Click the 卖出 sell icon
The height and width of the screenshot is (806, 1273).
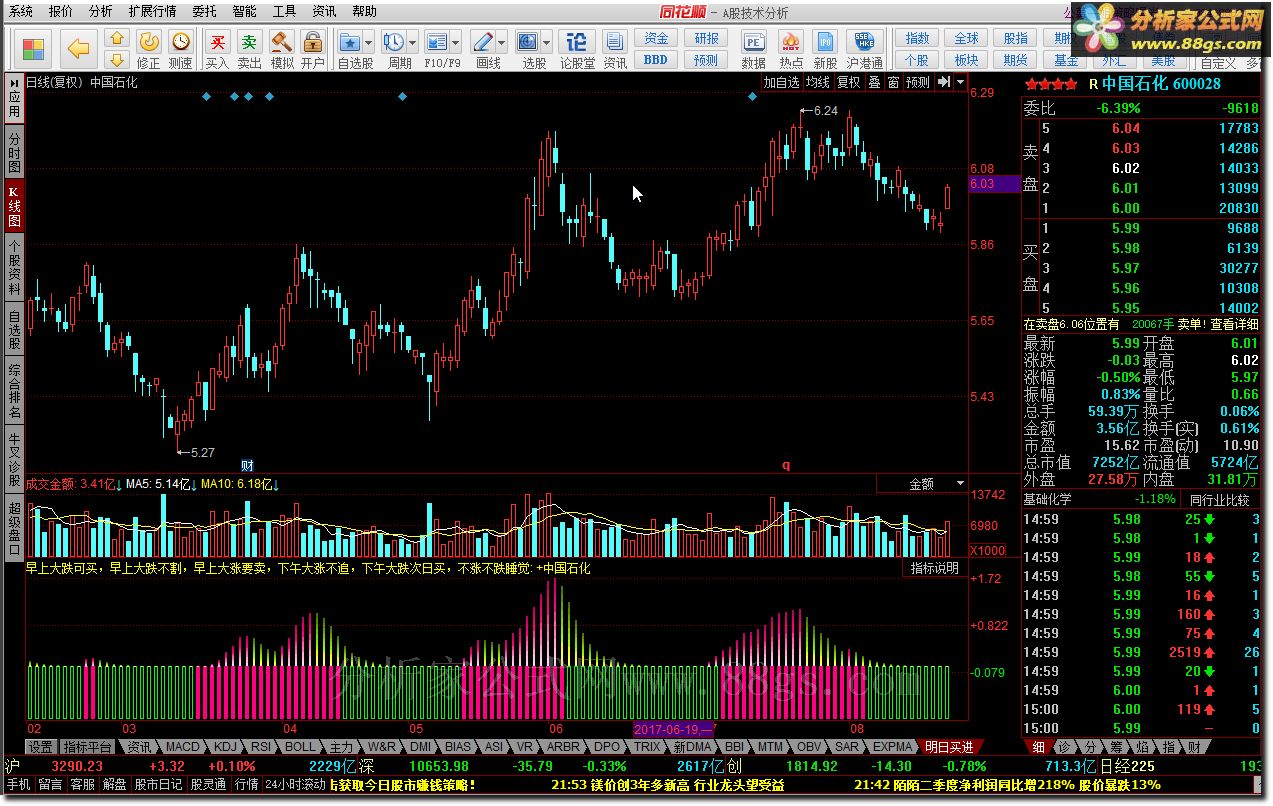249,48
